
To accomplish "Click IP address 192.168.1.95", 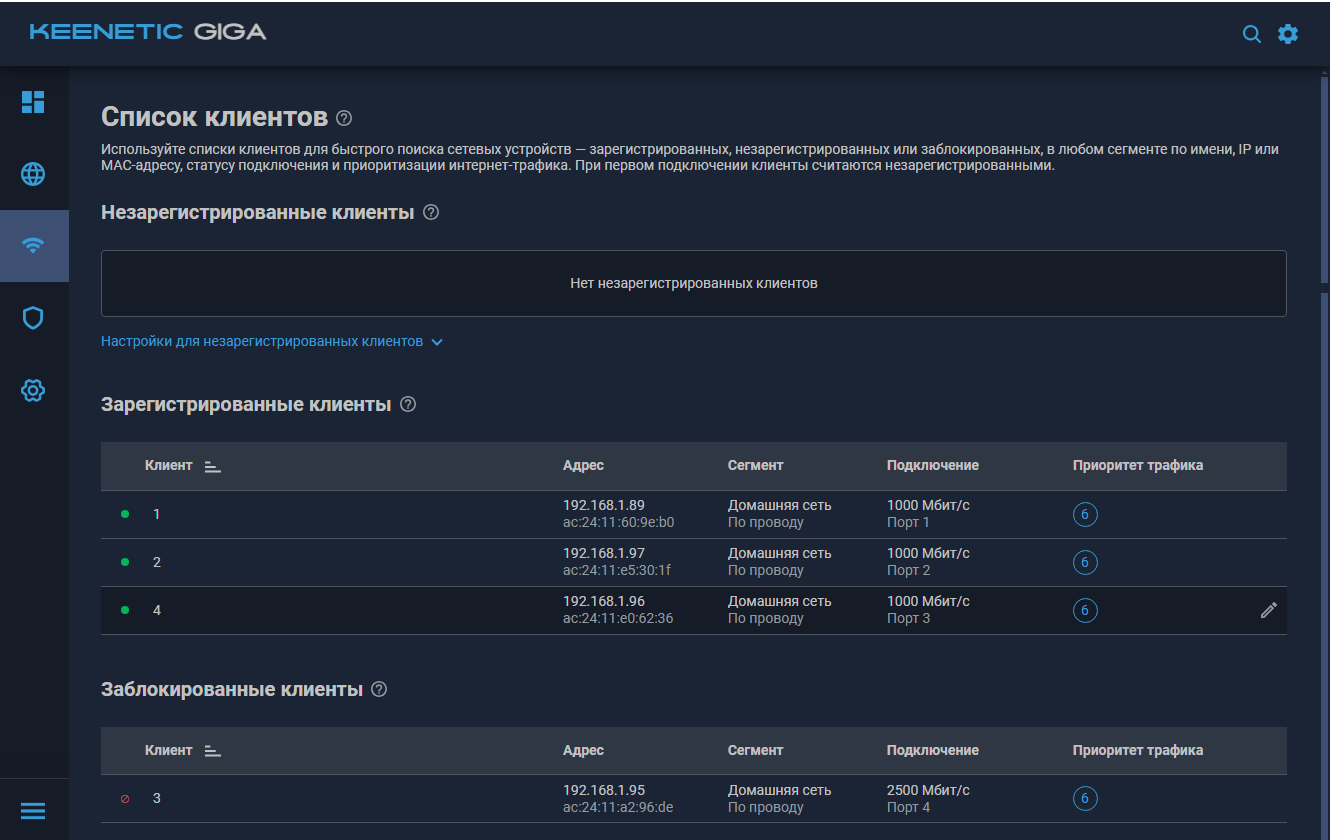I will point(604,790).
